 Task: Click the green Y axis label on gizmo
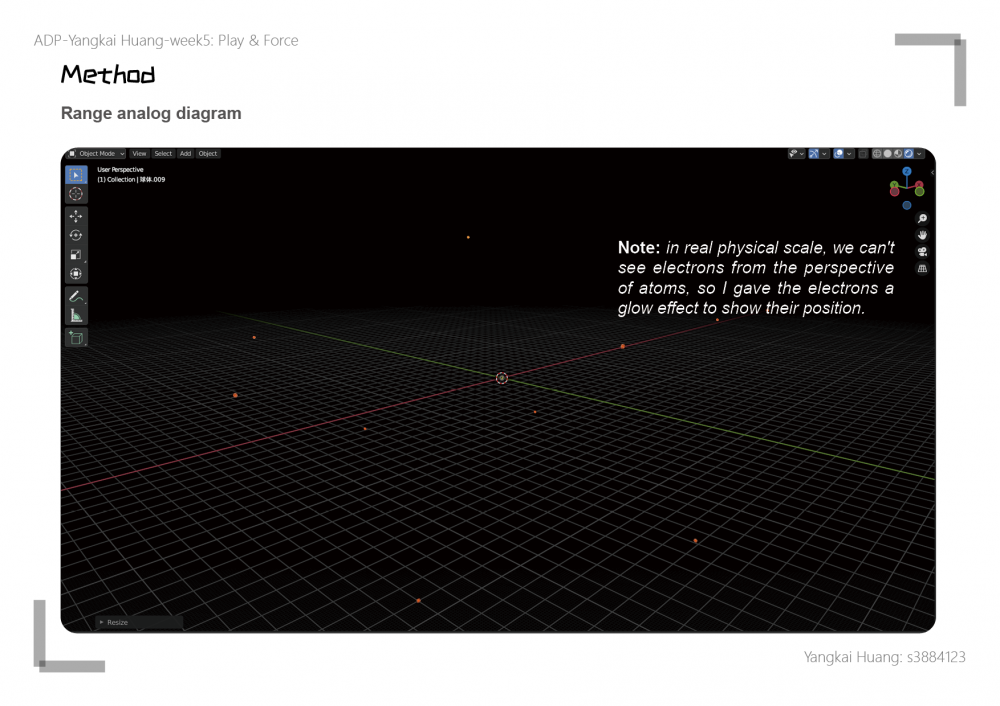pyautogui.click(x=894, y=185)
